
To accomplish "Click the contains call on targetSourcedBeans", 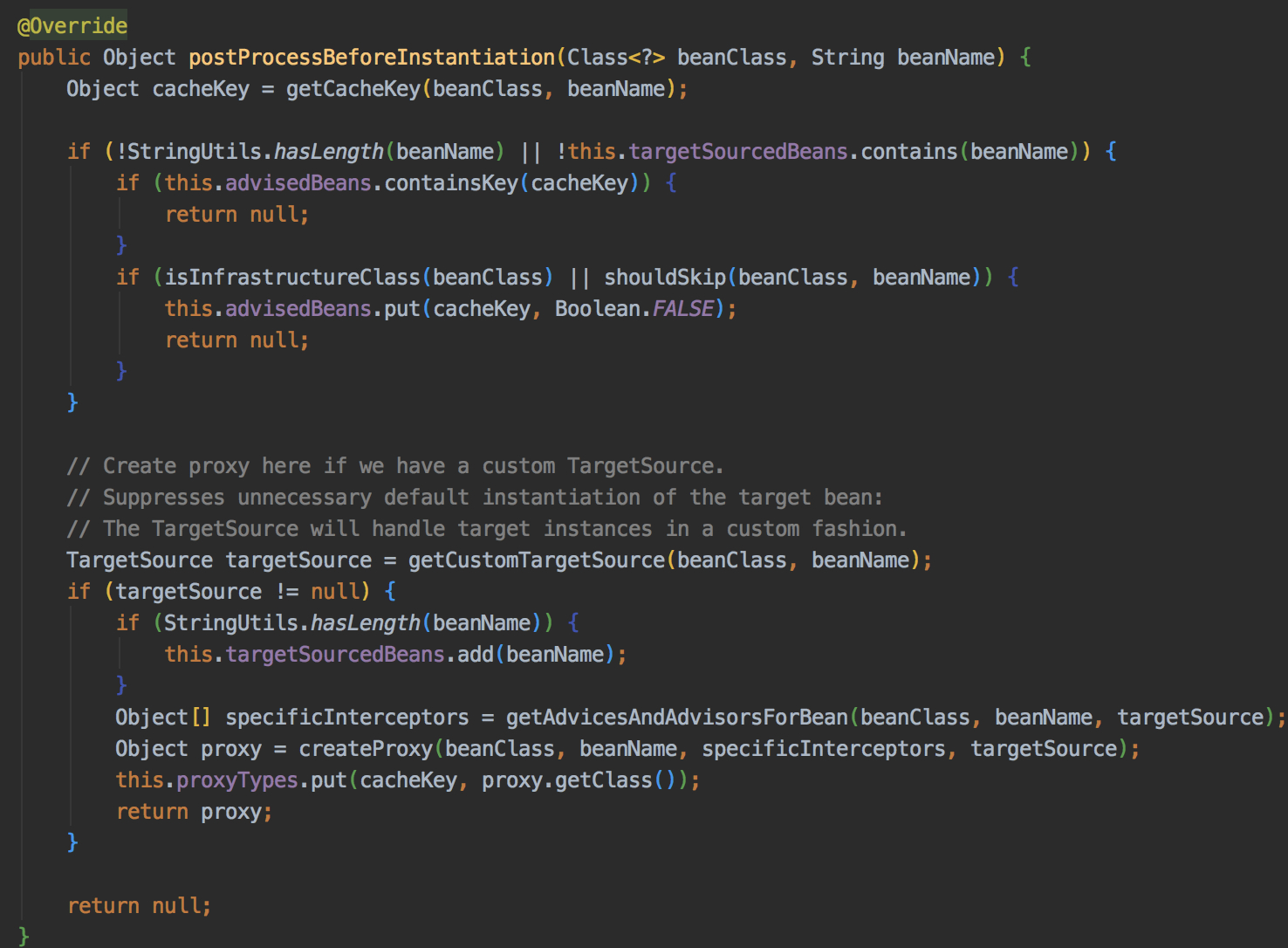I will 909,152.
